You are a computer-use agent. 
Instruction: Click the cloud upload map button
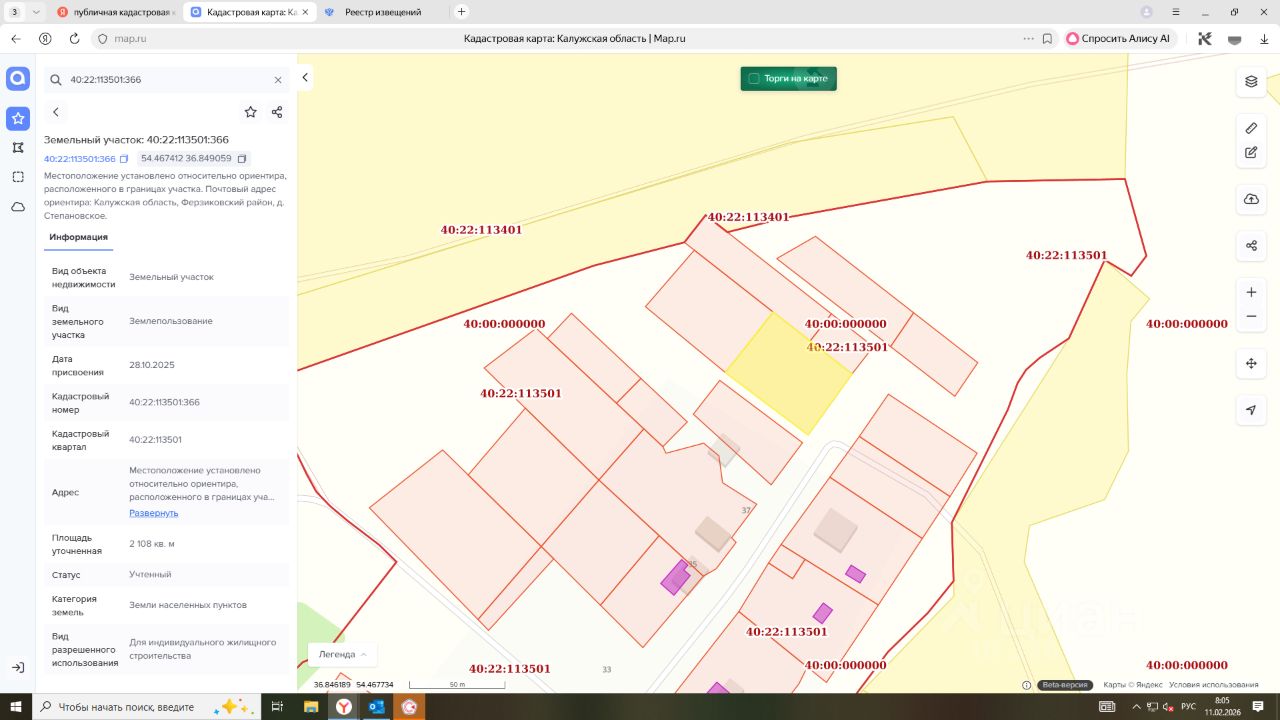tap(1251, 199)
